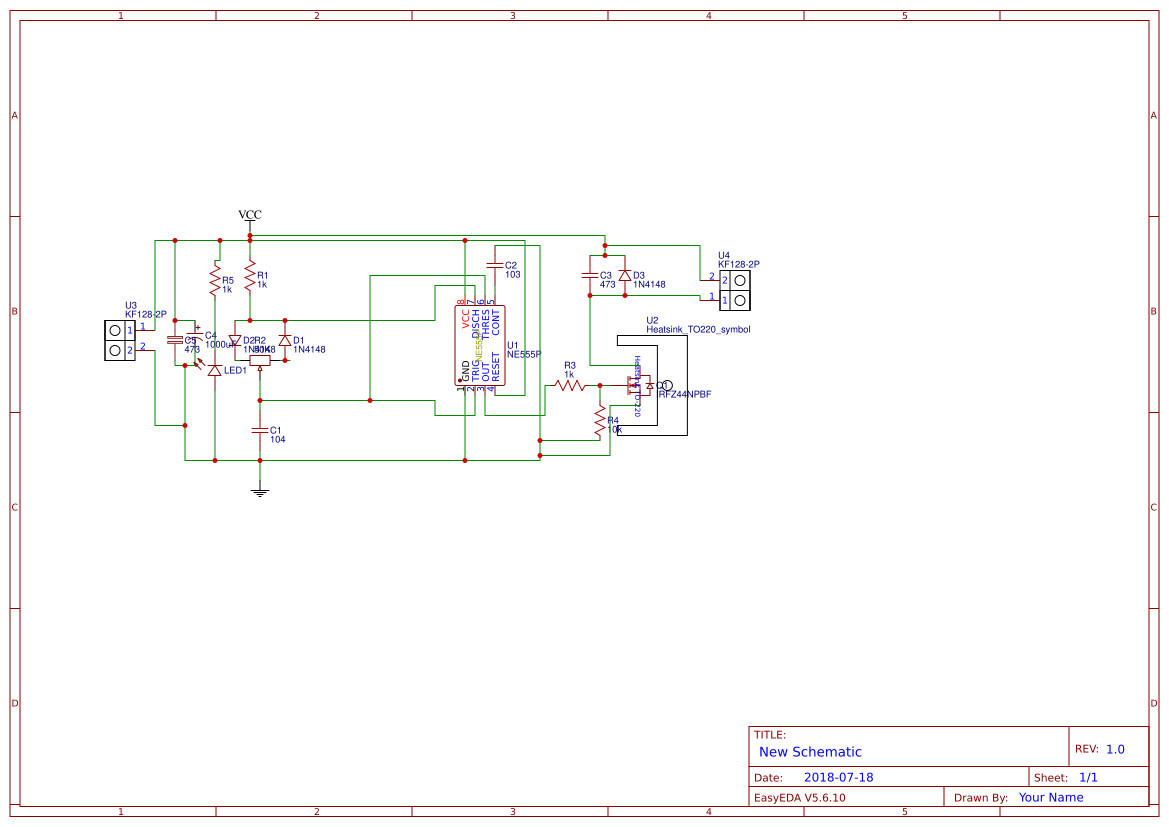This screenshot has height=827, width=1169.
Task: Select the U2 heatsink outline
Action: [x=652, y=385]
